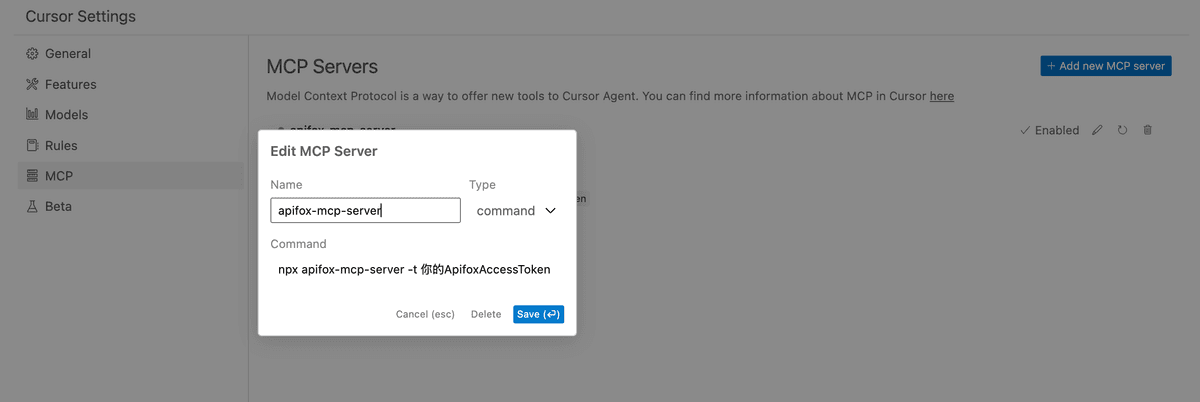Click the Cursor Settings title text

pyautogui.click(x=80, y=16)
